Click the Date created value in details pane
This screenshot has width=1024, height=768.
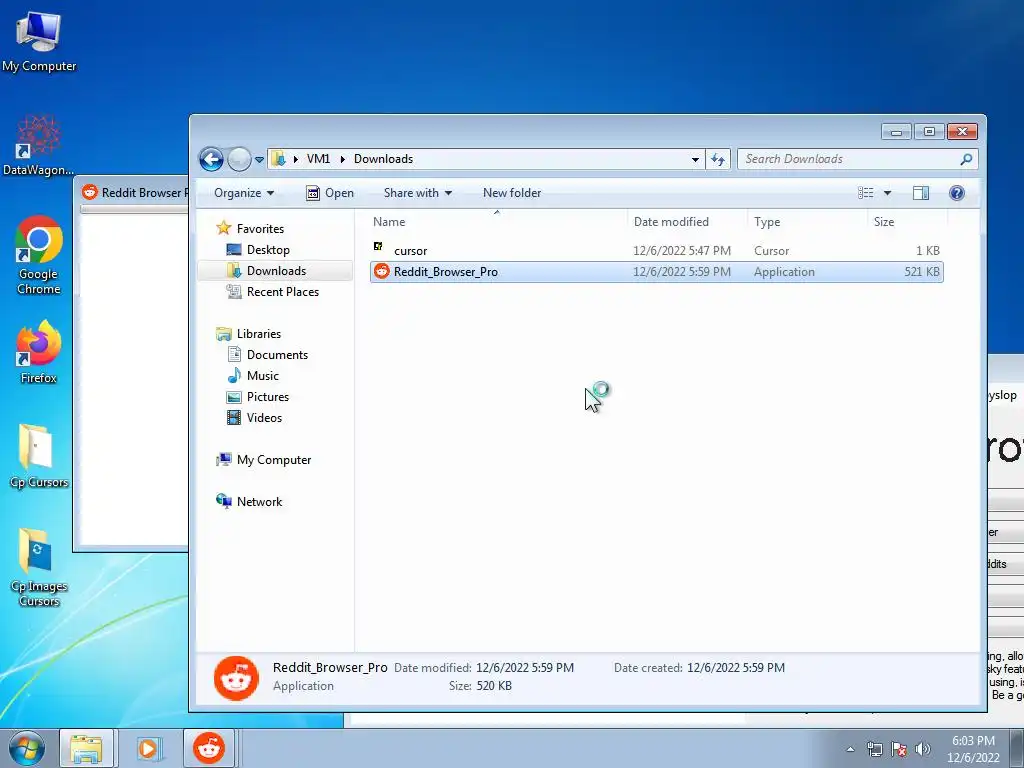click(736, 667)
